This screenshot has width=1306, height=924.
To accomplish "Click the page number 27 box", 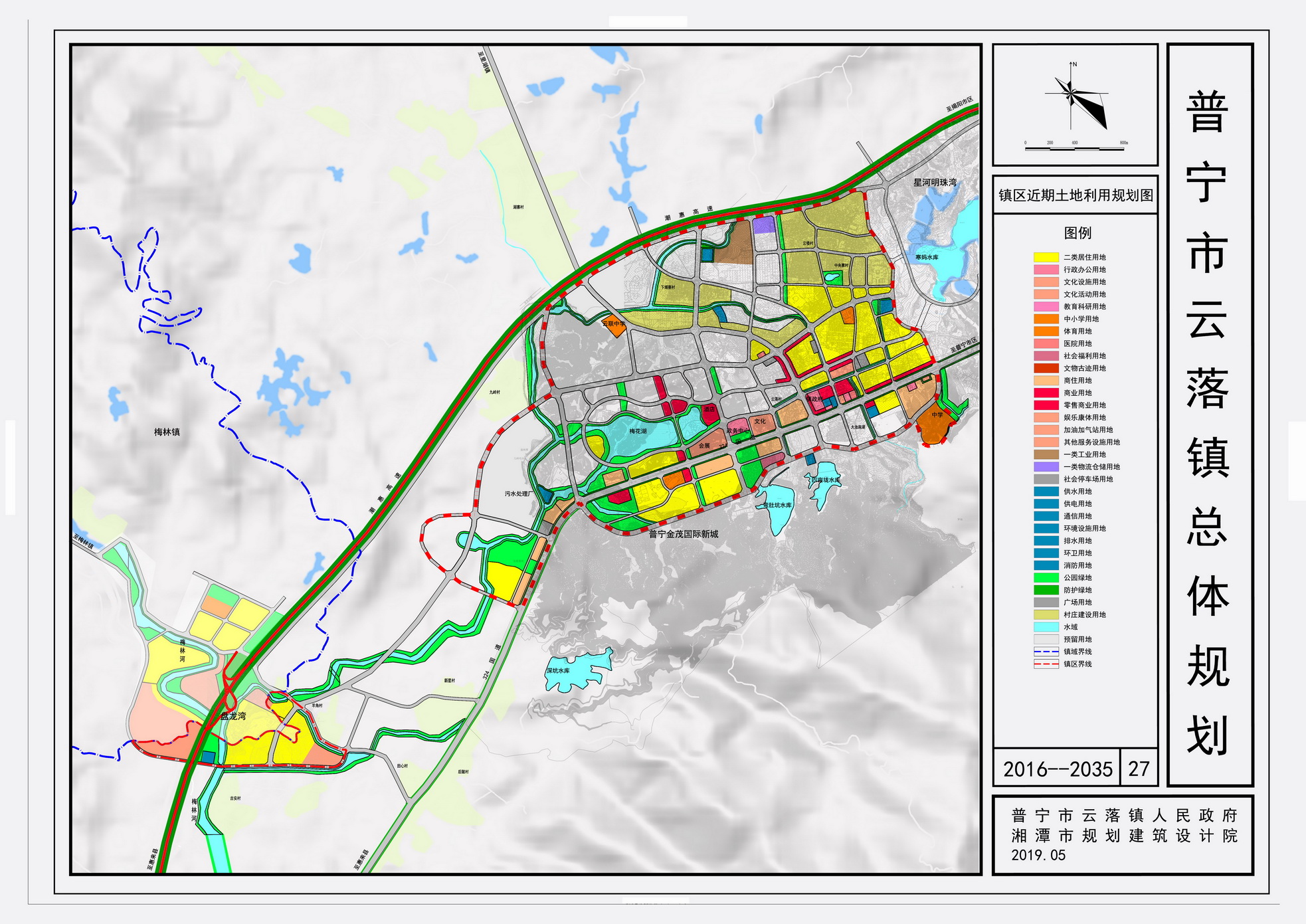I will [x=1138, y=769].
